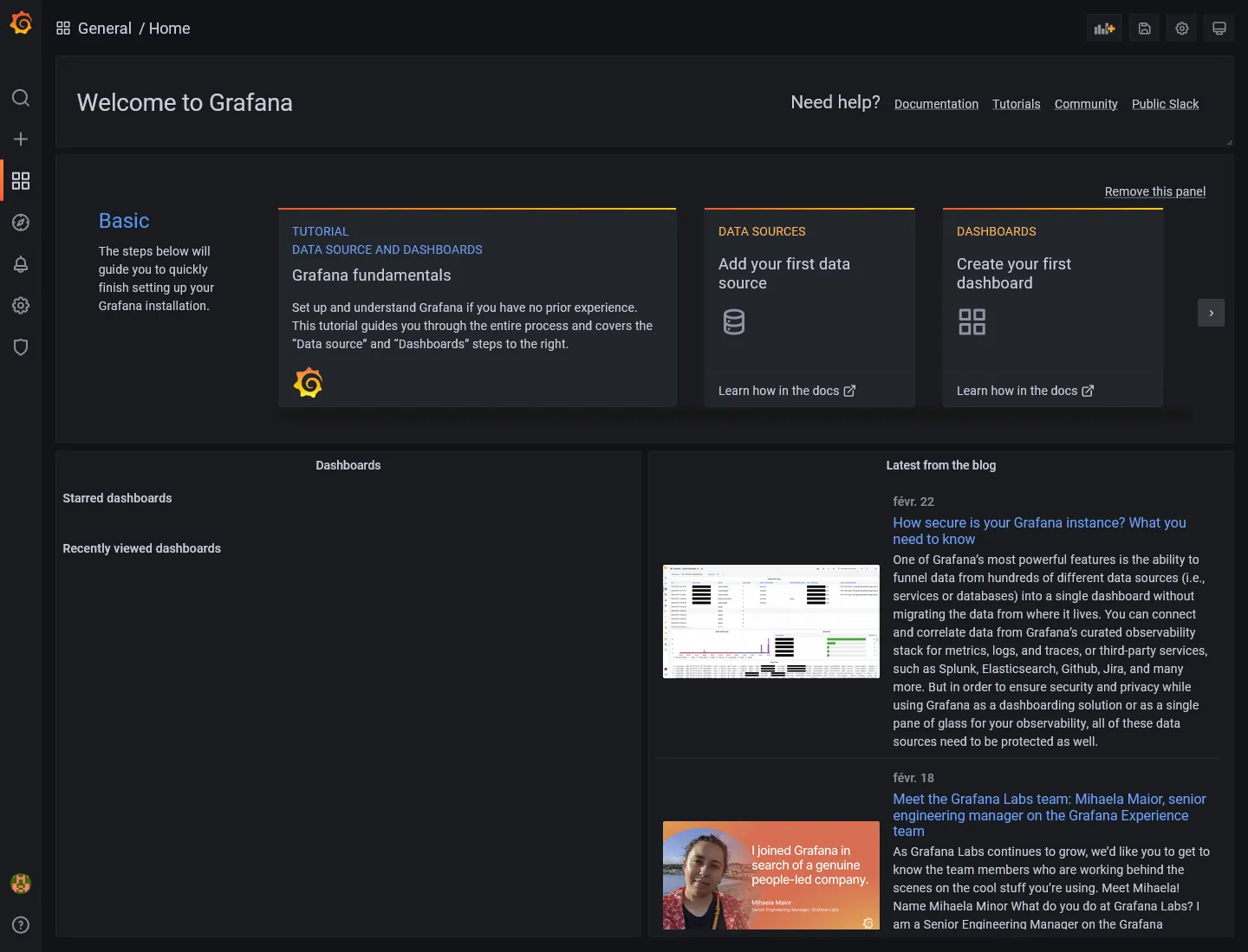Select the Dashboards sidebar icon
The image size is (1248, 952).
21,181
